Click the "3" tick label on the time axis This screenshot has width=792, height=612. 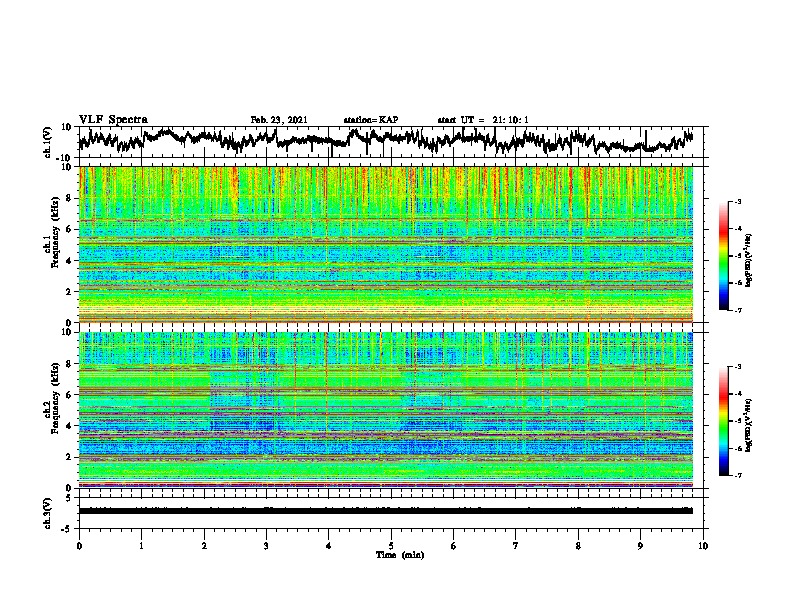click(x=266, y=546)
